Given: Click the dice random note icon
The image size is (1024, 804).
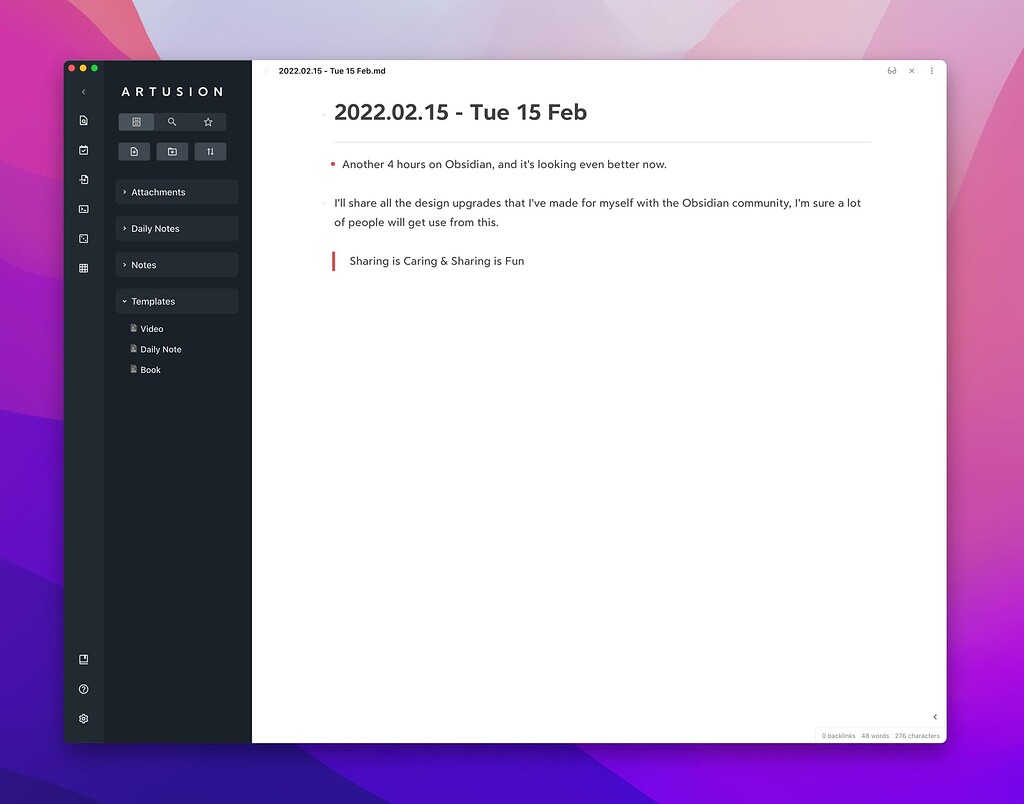Looking at the screenshot, I should point(84,239).
